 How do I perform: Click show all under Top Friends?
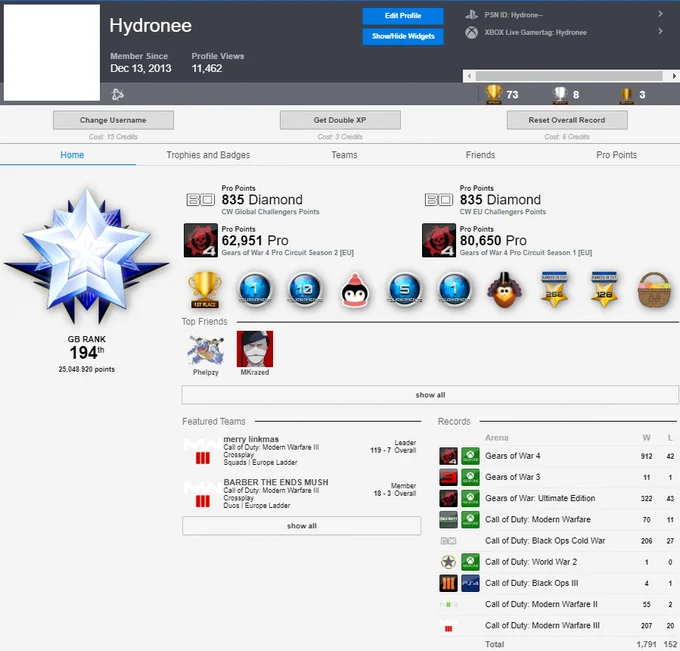(x=430, y=395)
